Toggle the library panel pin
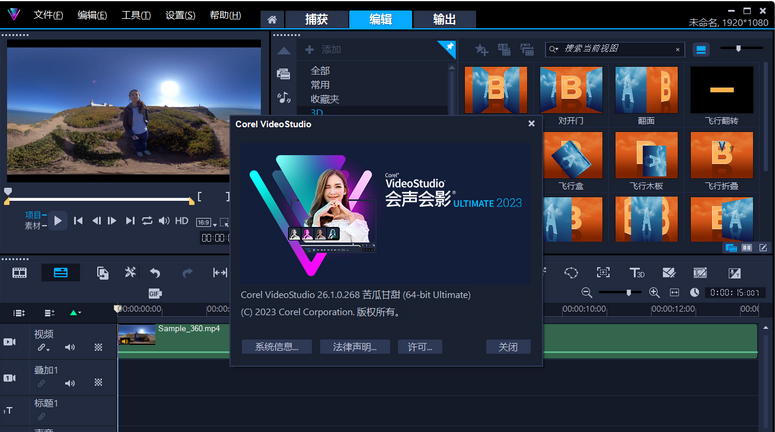Image resolution: width=775 pixels, height=432 pixels. tap(449, 47)
